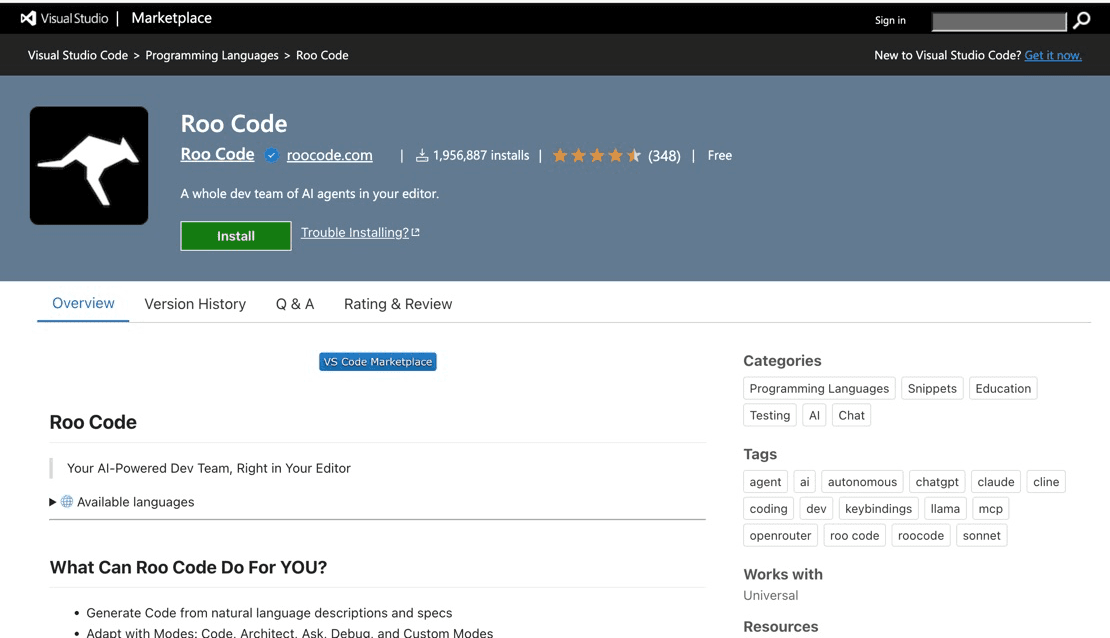Select the Testing category

[769, 415]
